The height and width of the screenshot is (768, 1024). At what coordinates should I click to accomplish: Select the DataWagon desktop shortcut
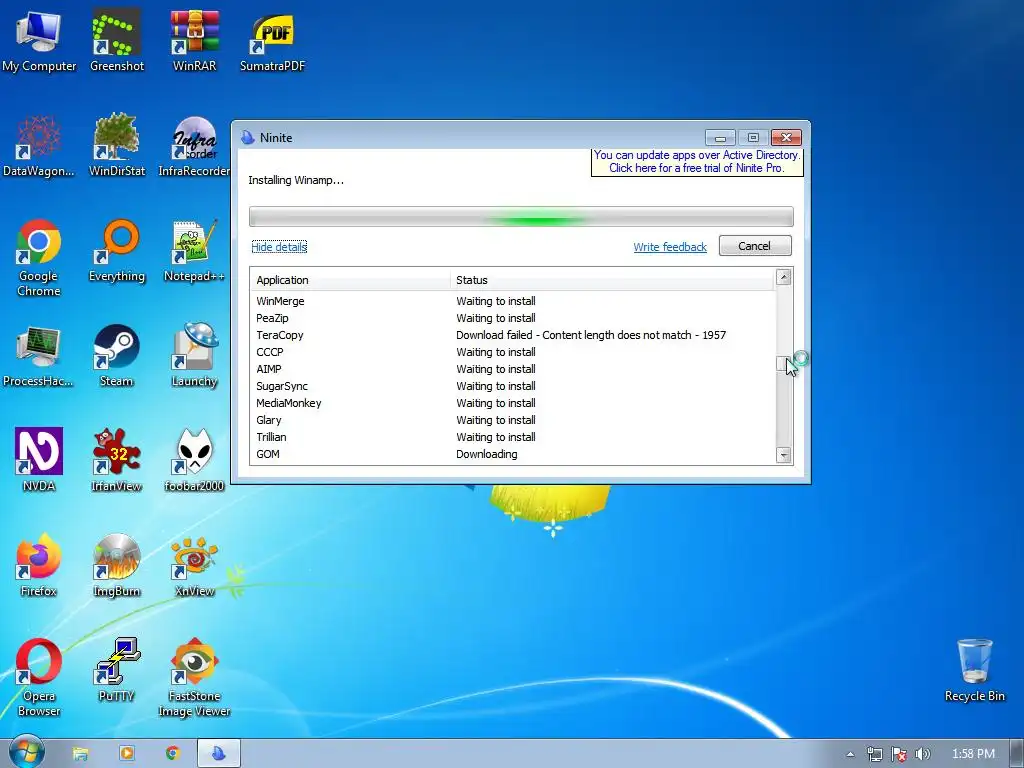(x=39, y=146)
